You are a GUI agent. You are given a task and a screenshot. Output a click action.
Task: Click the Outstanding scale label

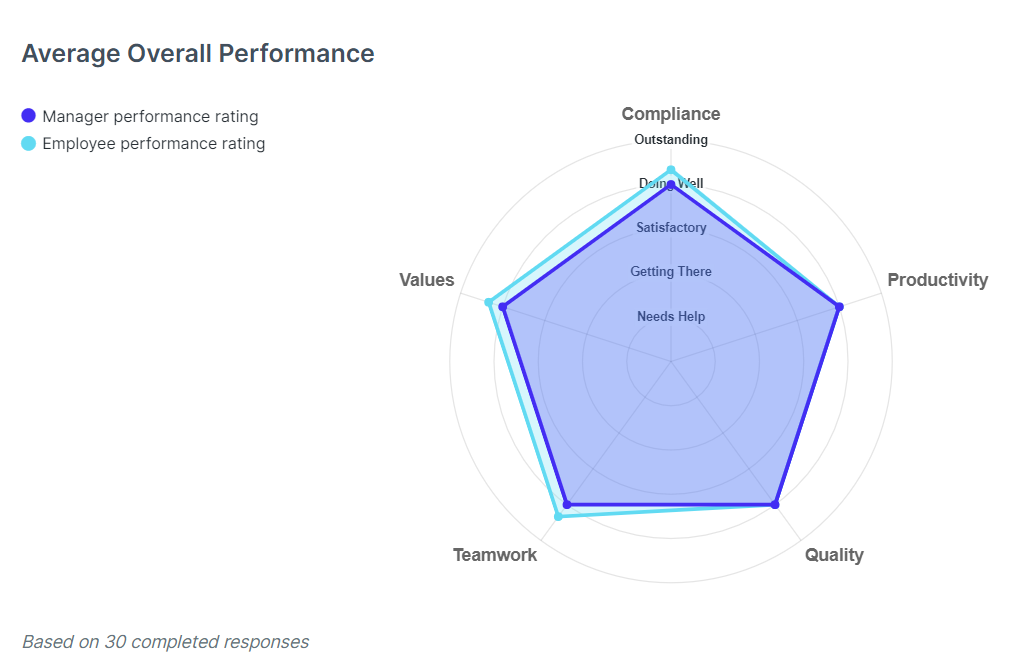coord(671,140)
